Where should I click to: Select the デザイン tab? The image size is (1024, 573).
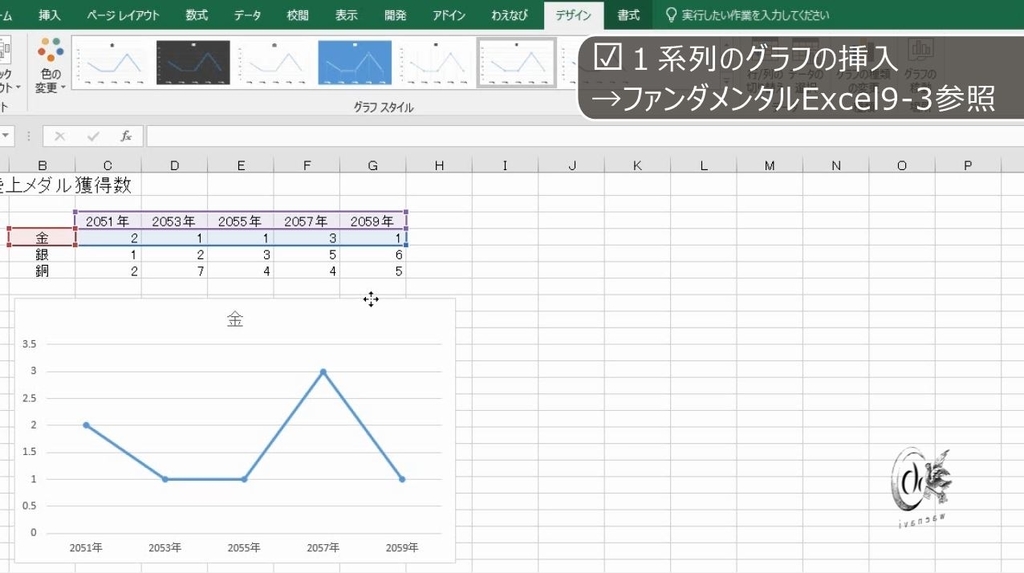573,15
